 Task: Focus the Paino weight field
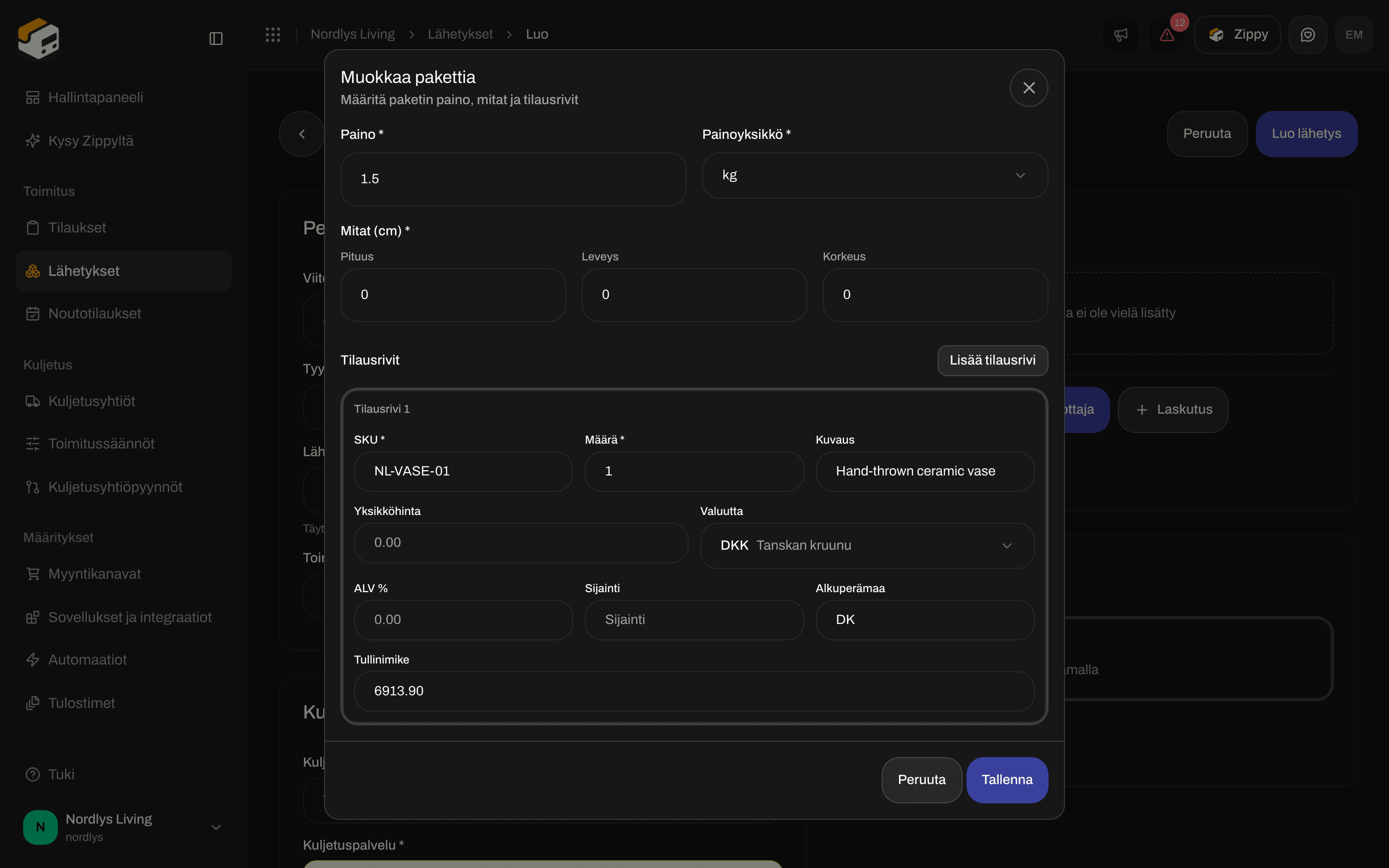click(x=513, y=179)
